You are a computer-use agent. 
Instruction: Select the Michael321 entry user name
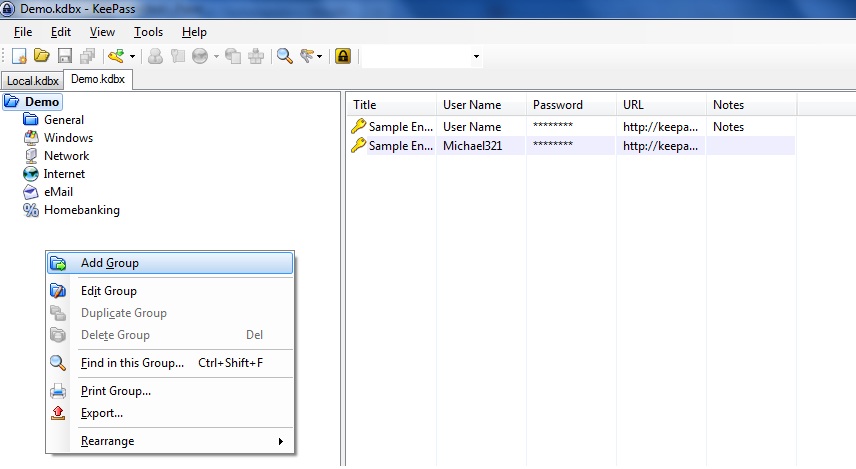(472, 146)
